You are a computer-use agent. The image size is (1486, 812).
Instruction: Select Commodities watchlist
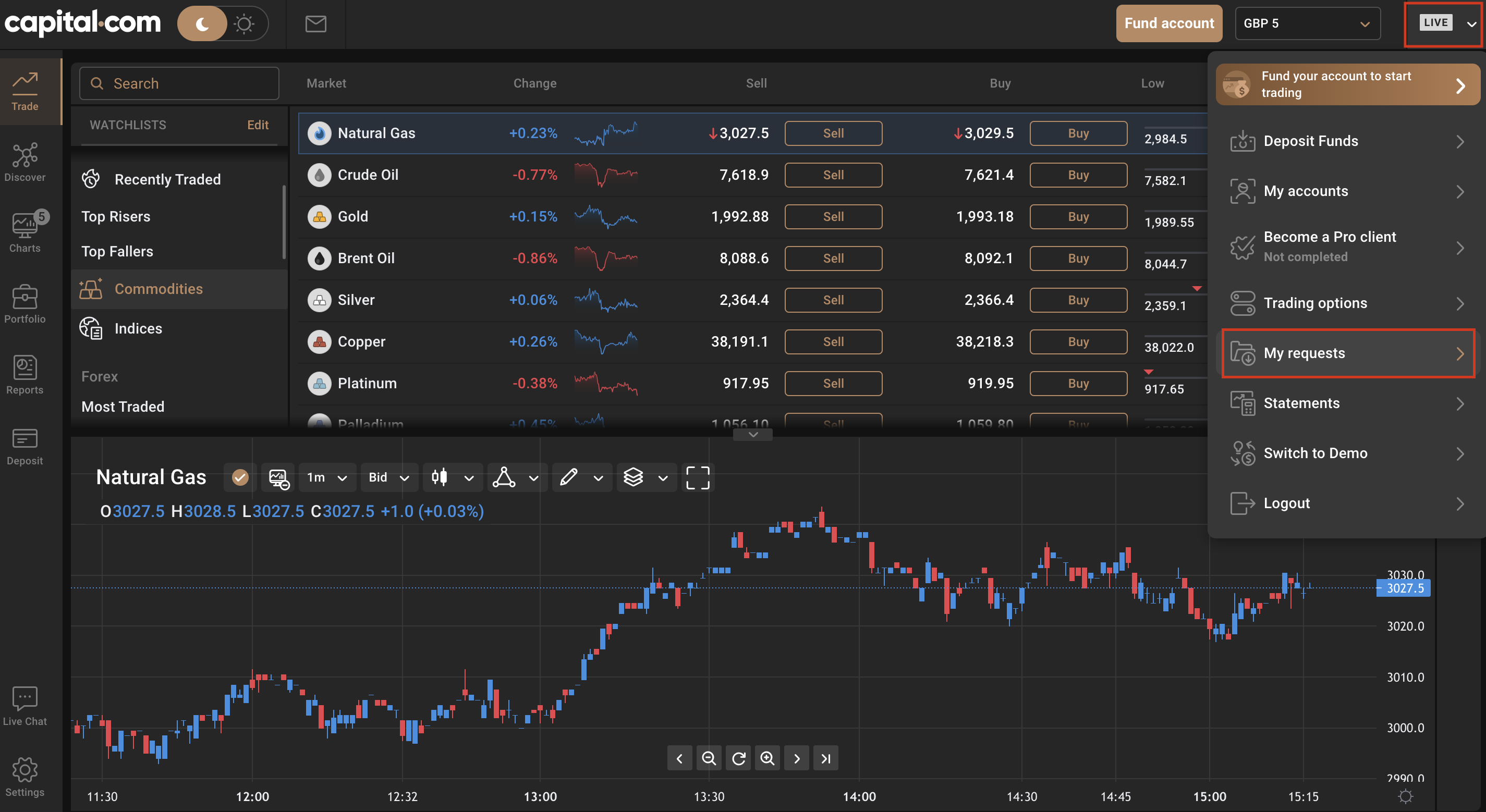pos(179,289)
